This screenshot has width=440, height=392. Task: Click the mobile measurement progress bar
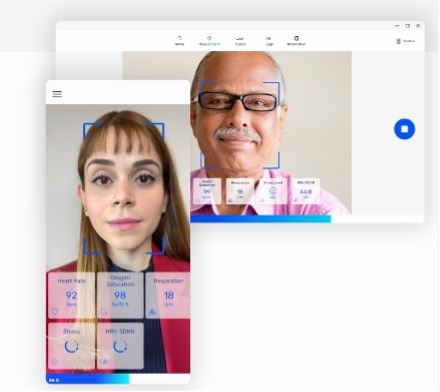tap(118, 379)
